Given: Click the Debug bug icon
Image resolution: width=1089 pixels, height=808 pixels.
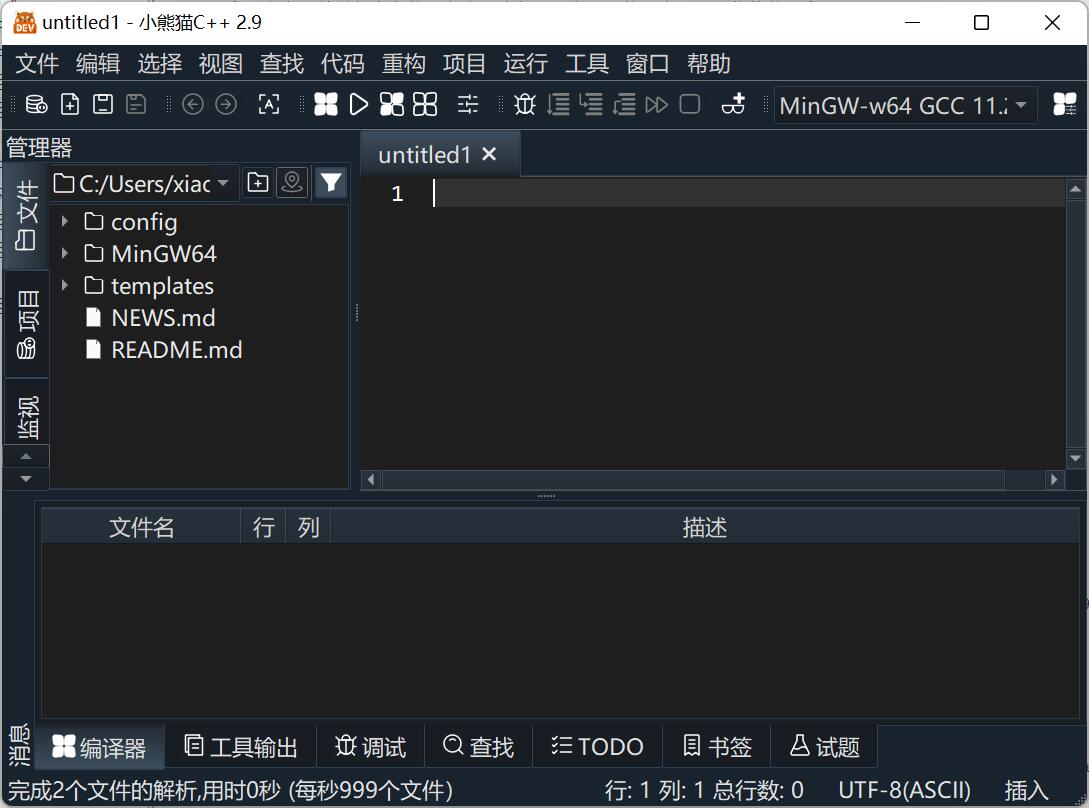Looking at the screenshot, I should pos(524,104).
